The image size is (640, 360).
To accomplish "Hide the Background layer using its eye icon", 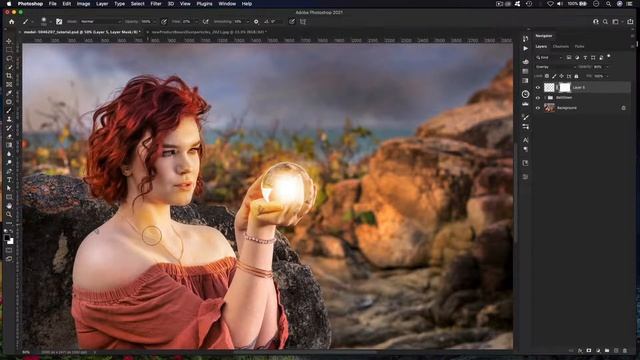I will (538, 108).
